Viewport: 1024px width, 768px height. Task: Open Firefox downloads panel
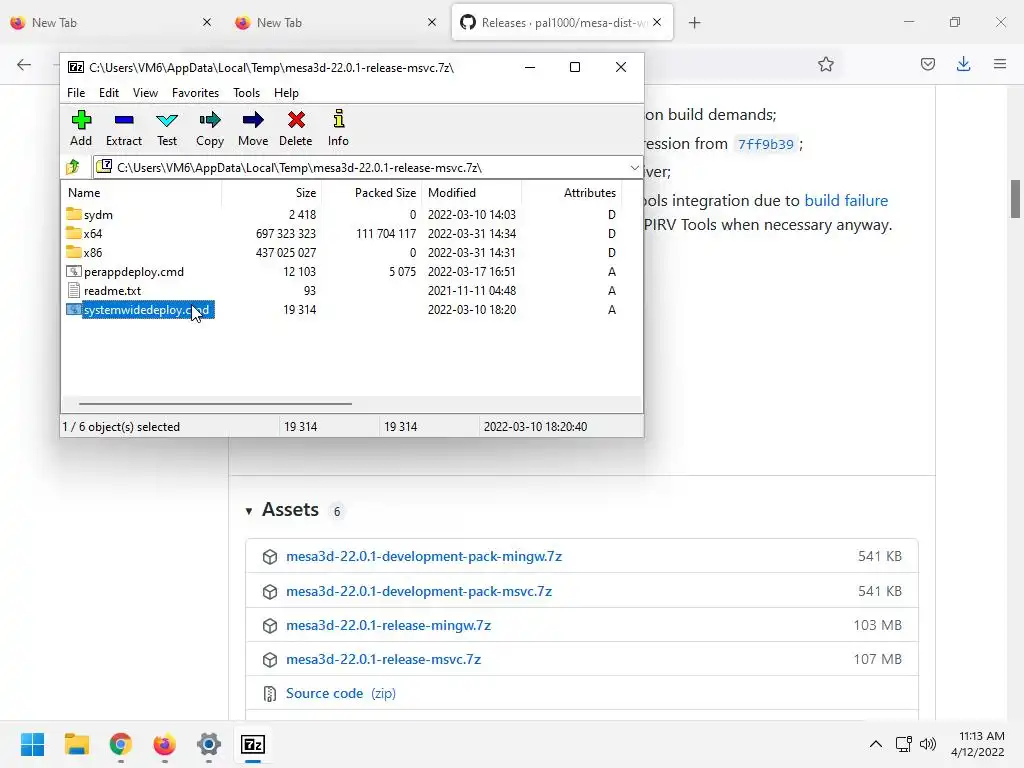[x=963, y=64]
